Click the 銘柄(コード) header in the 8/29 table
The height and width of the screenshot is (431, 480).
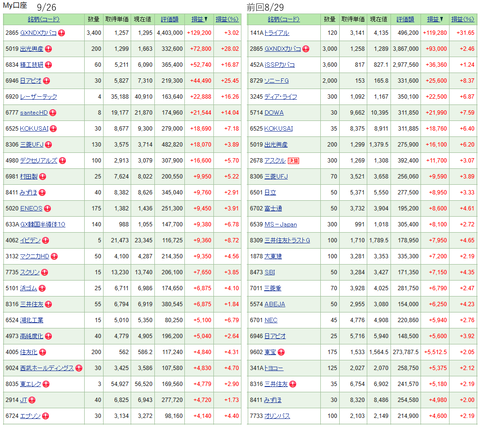point(284,19)
